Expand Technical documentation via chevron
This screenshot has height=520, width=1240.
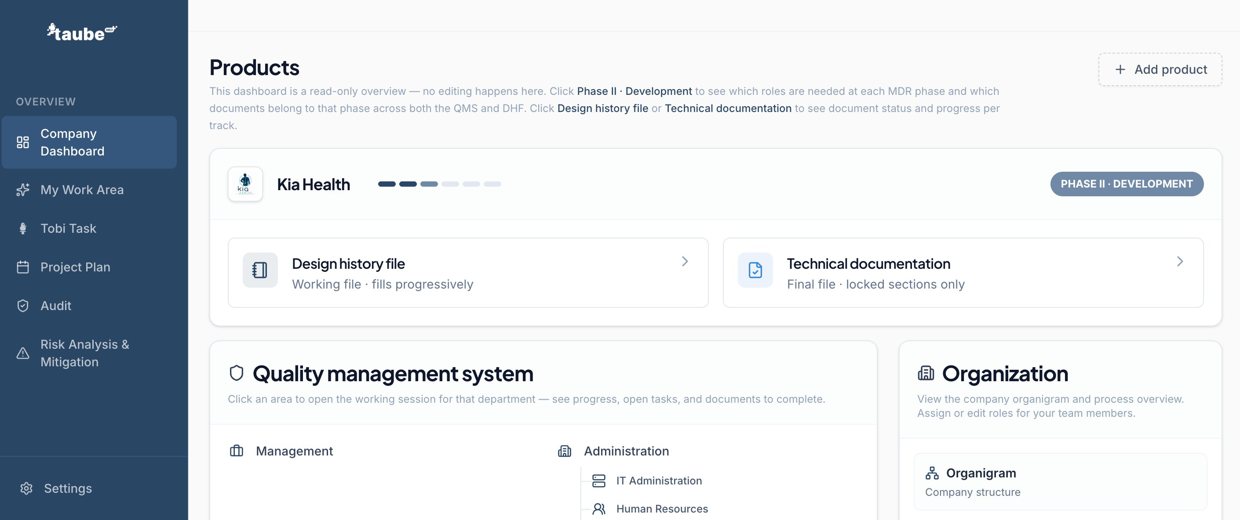pyautogui.click(x=1180, y=261)
